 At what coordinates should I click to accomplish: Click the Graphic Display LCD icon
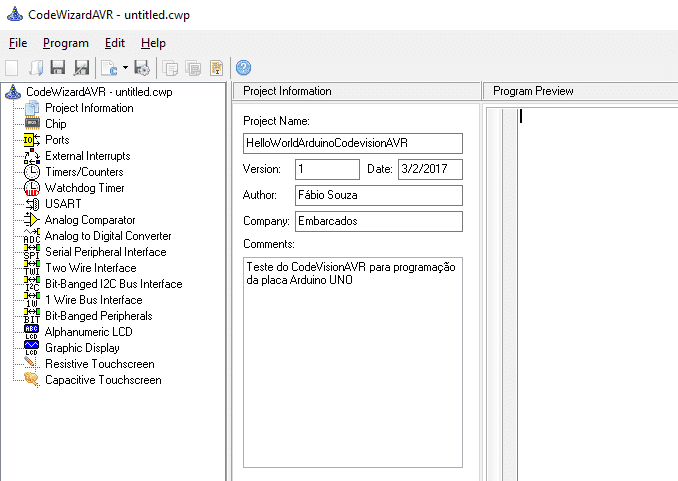point(32,348)
